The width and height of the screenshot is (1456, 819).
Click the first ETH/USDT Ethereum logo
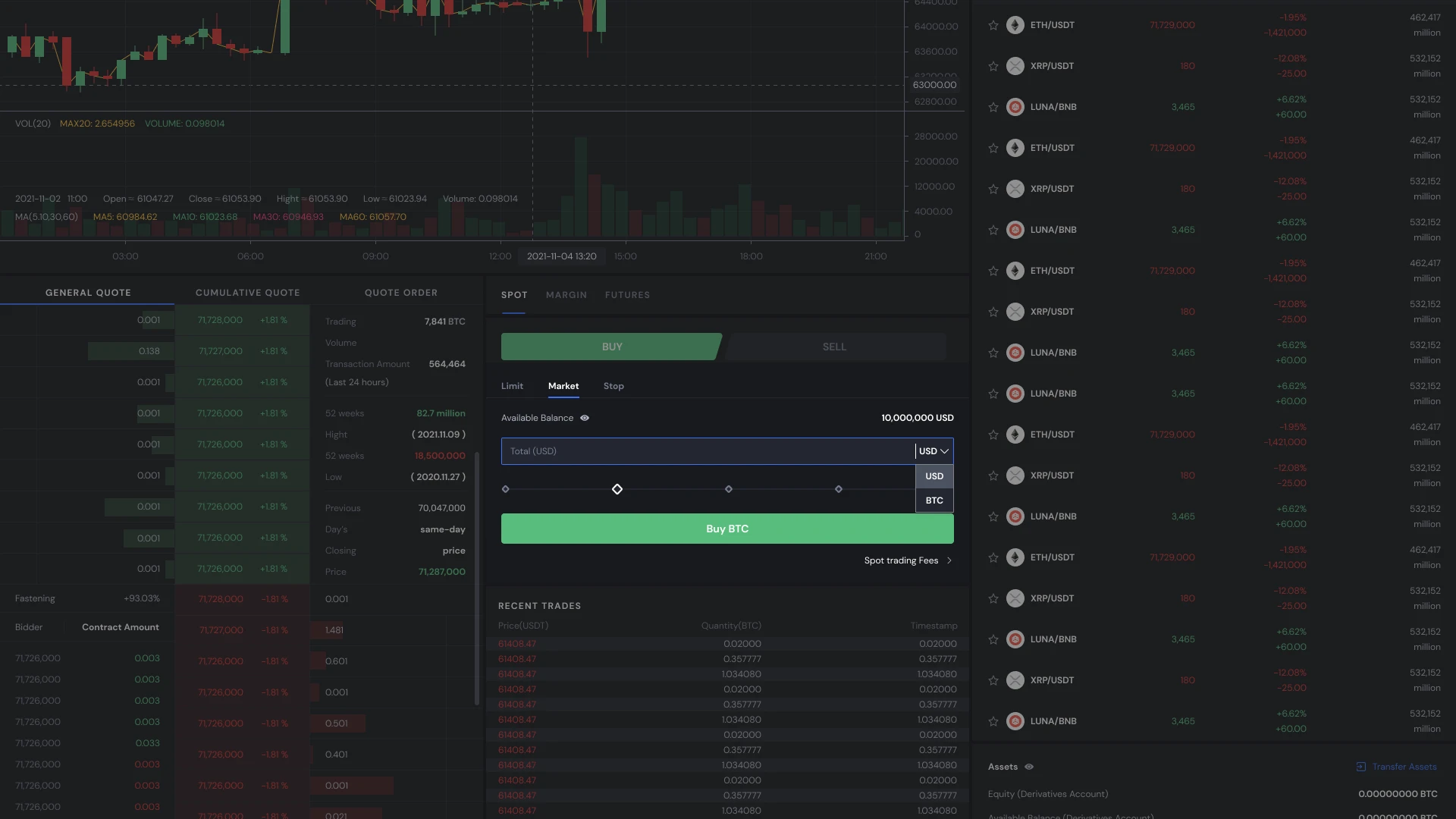1015,25
